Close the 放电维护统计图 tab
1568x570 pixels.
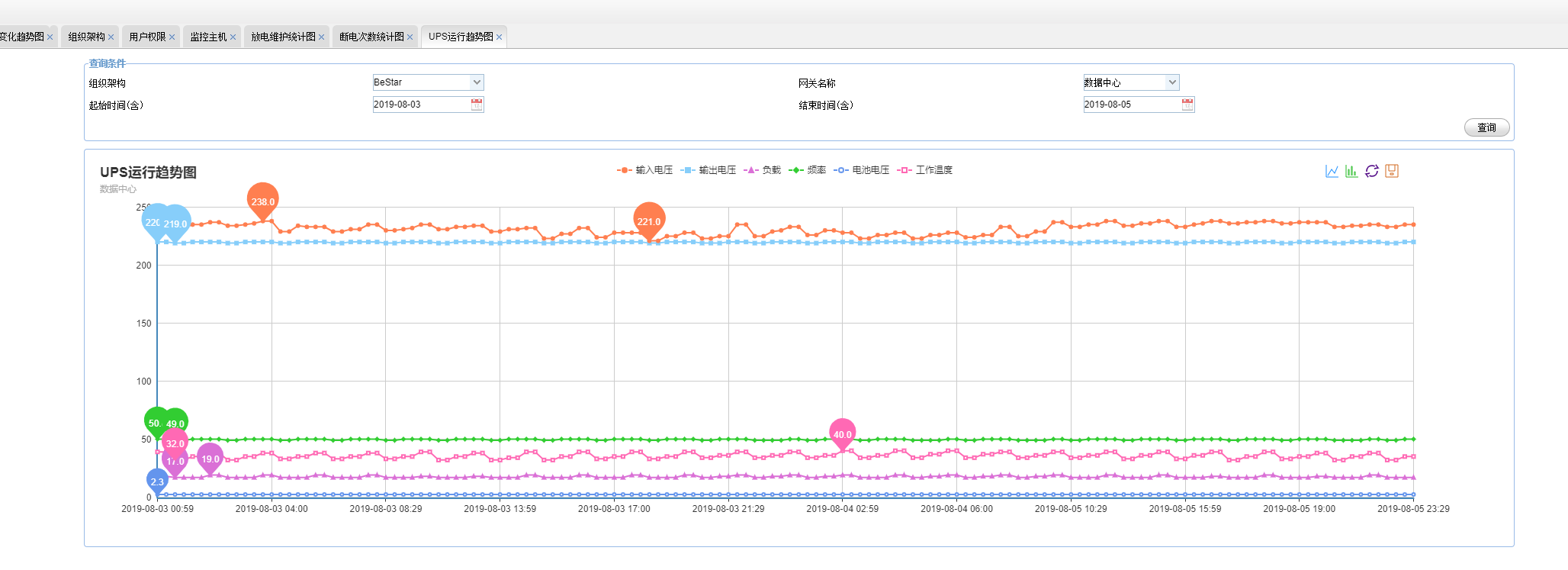click(x=322, y=37)
